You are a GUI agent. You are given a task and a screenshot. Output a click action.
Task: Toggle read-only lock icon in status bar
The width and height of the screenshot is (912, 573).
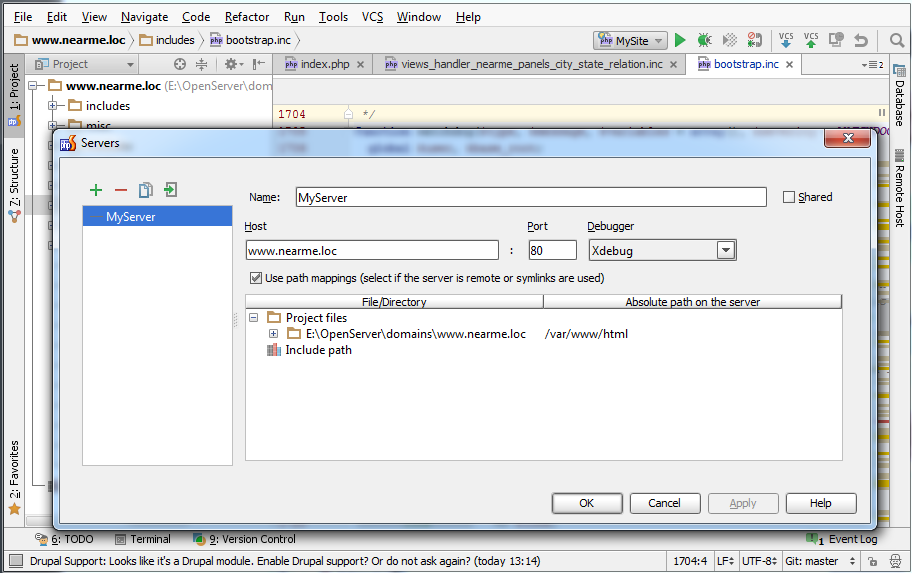pos(872,561)
